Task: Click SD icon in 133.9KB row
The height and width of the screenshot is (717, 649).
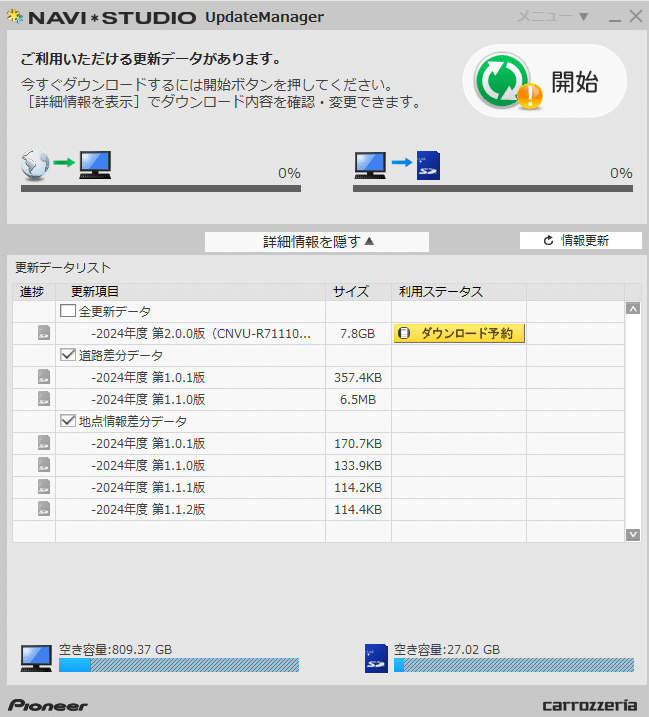Action: pyautogui.click(x=44, y=465)
